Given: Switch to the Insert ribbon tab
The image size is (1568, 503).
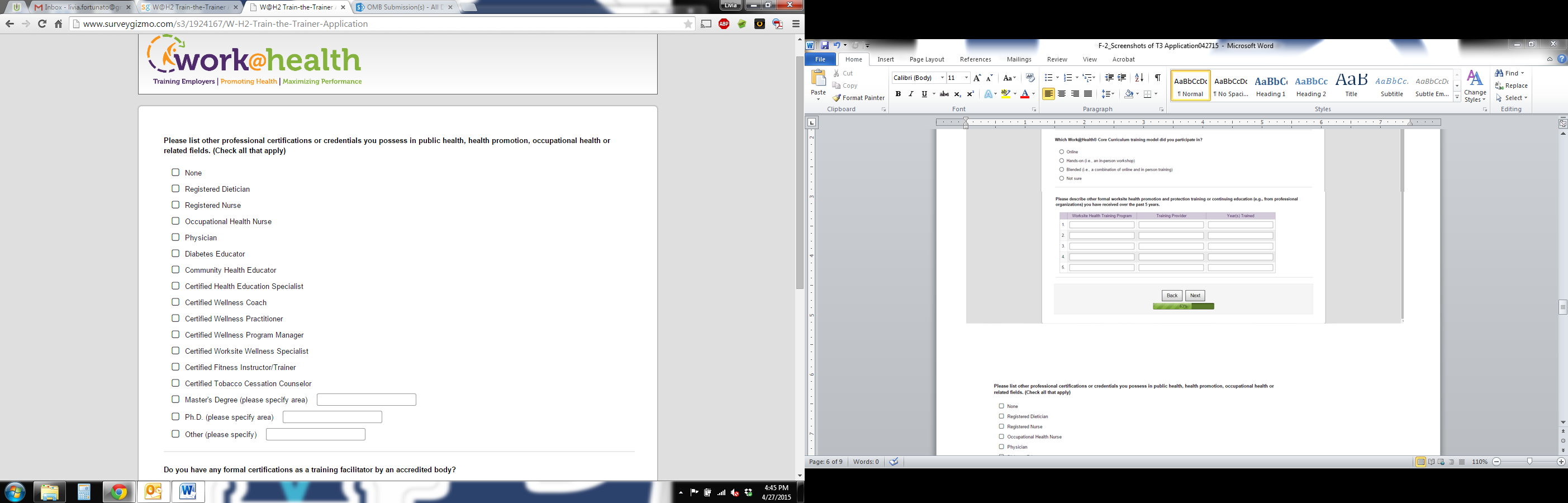Looking at the screenshot, I should click(886, 59).
